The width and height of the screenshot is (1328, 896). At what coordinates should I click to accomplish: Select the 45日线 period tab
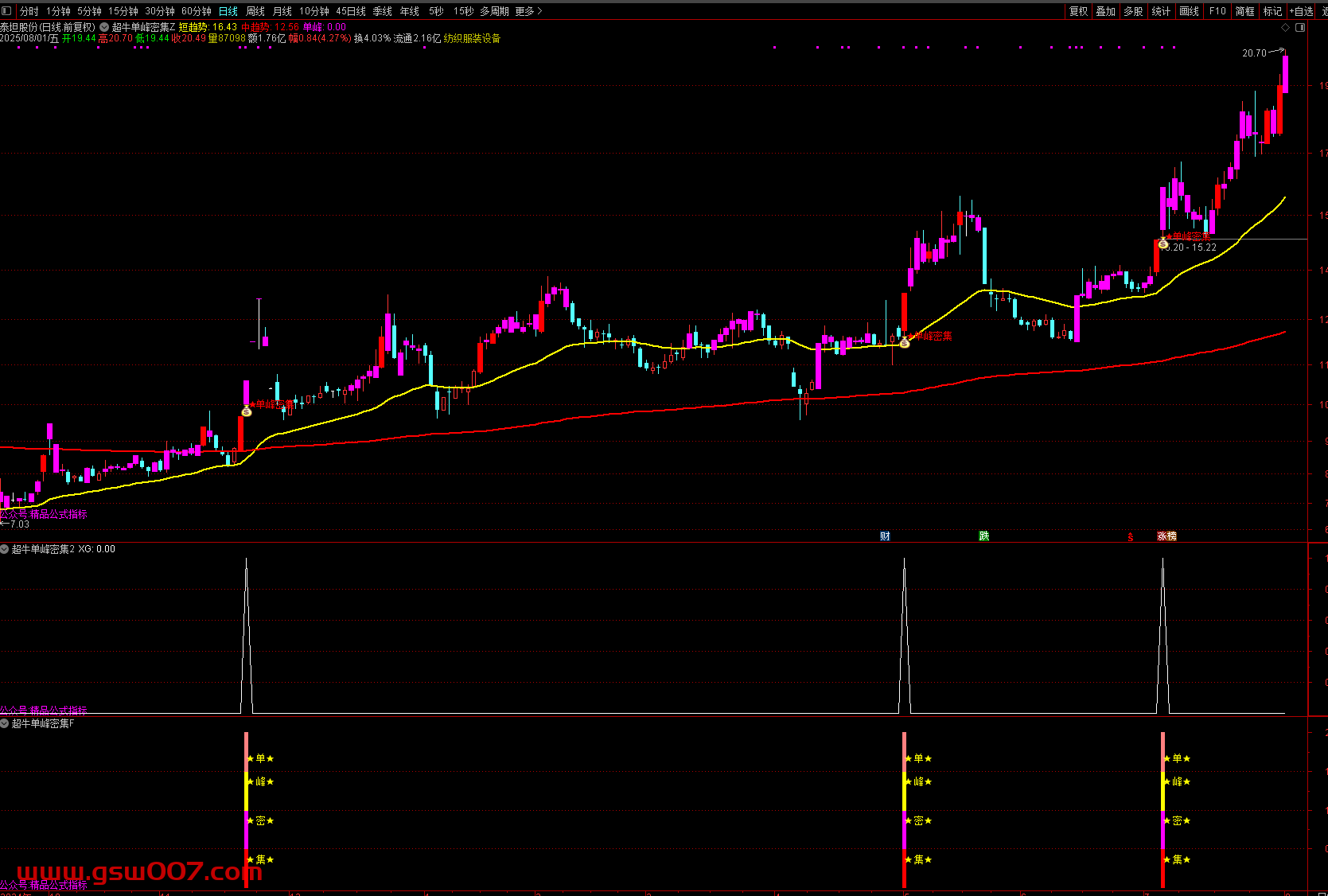(351, 11)
